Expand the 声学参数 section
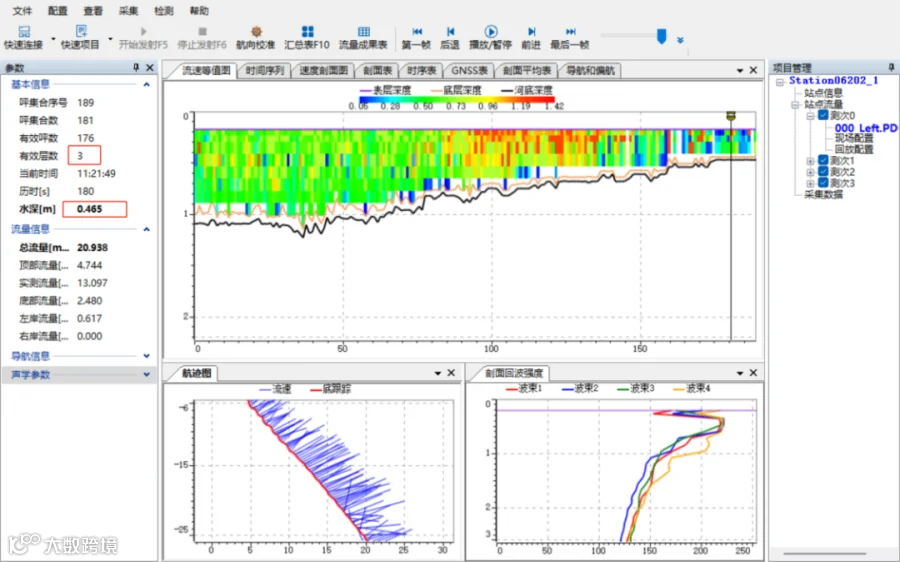 pyautogui.click(x=147, y=375)
